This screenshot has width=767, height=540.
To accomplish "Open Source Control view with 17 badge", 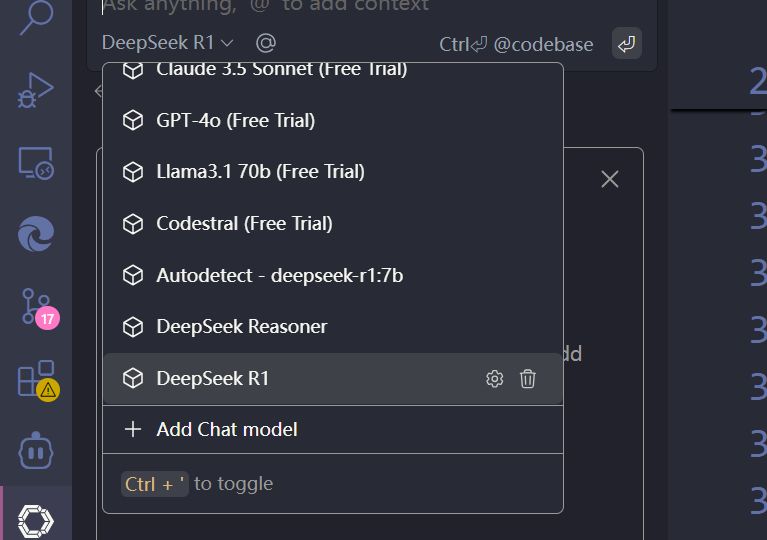I will [36, 307].
